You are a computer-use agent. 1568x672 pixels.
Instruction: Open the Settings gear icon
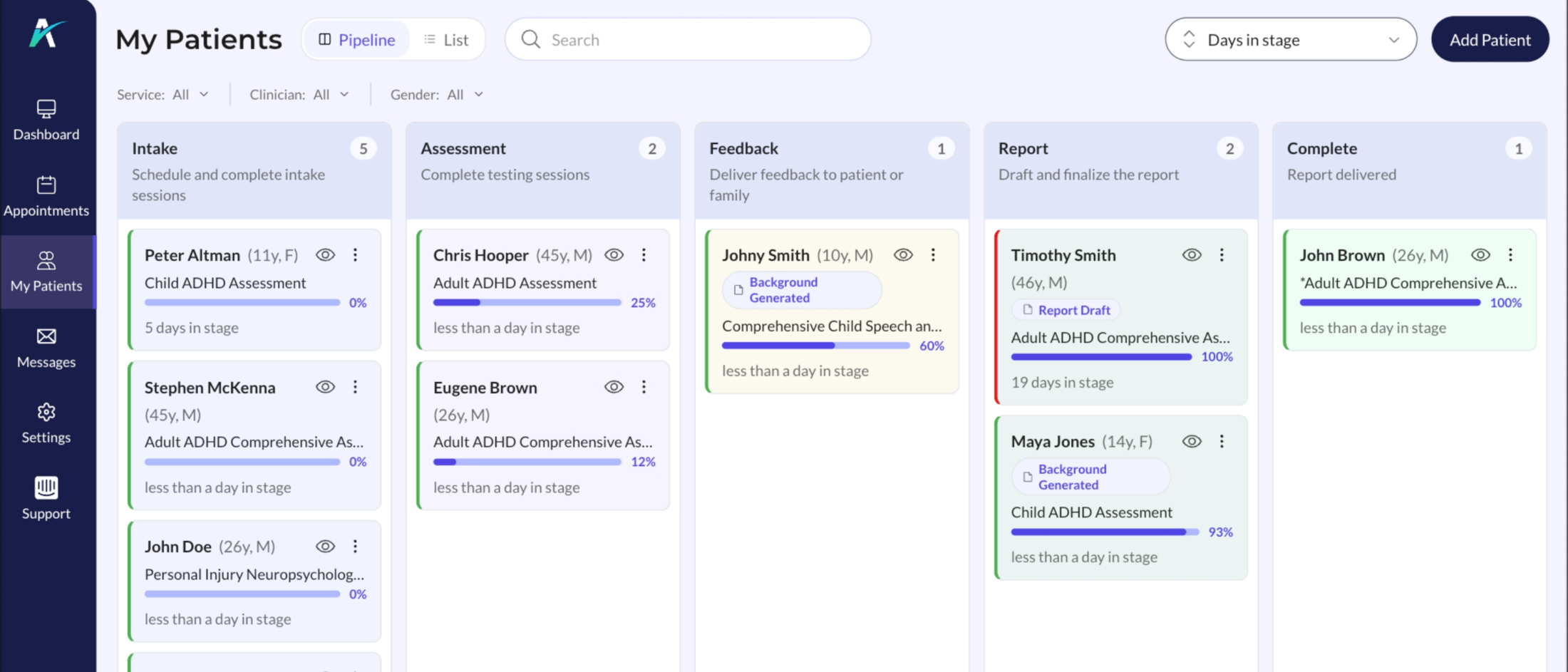[46, 412]
